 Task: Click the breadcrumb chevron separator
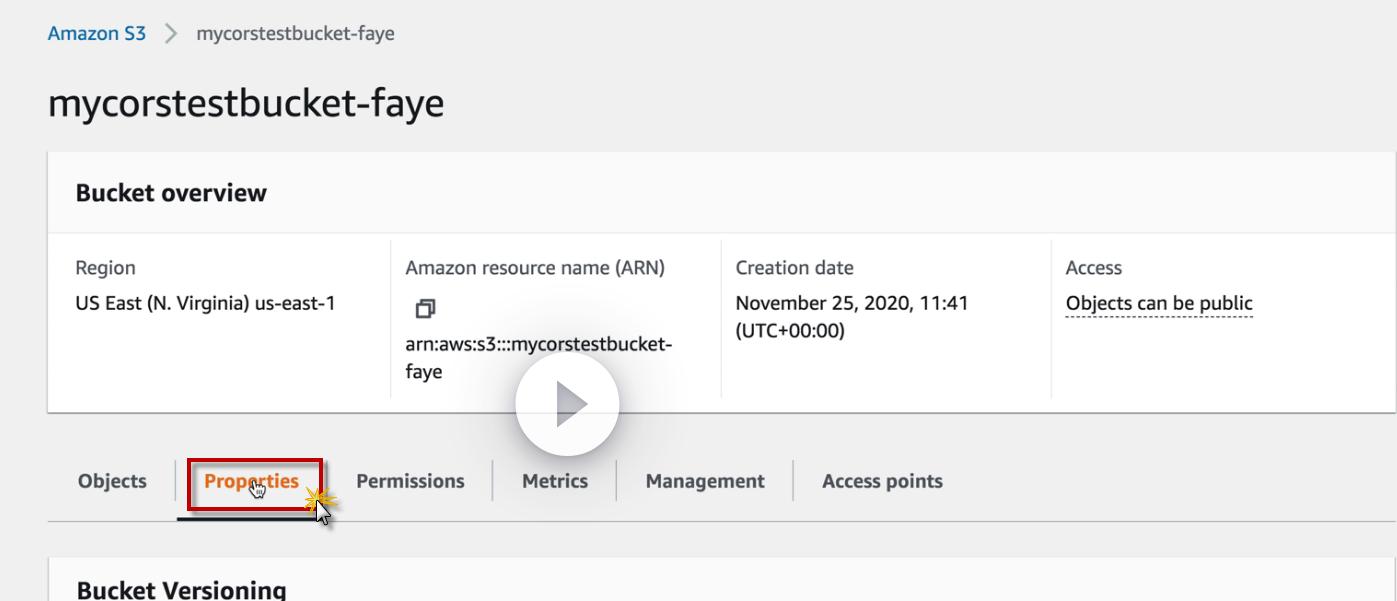coord(171,34)
